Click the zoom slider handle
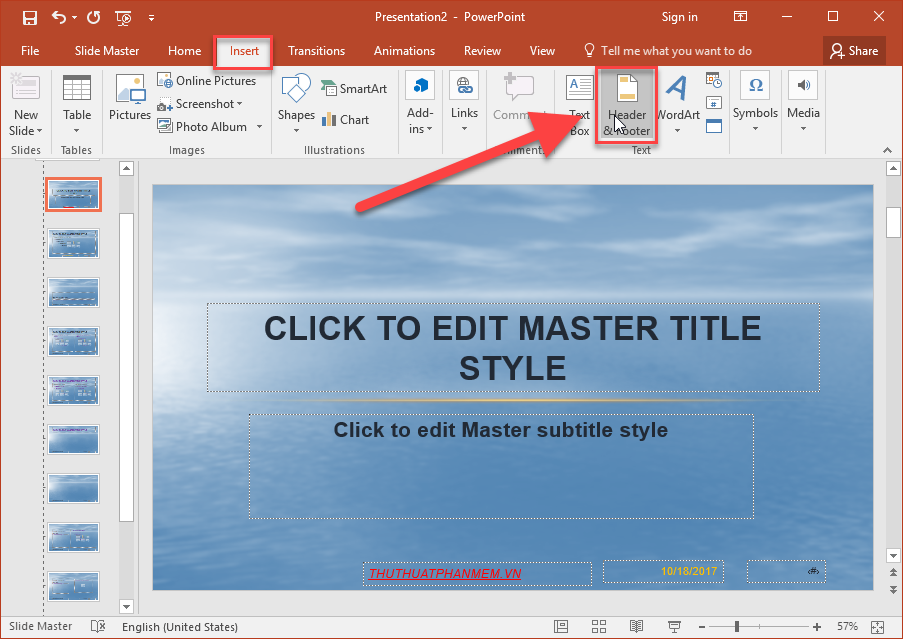Screen dimensions: 903x639 pos(737,626)
